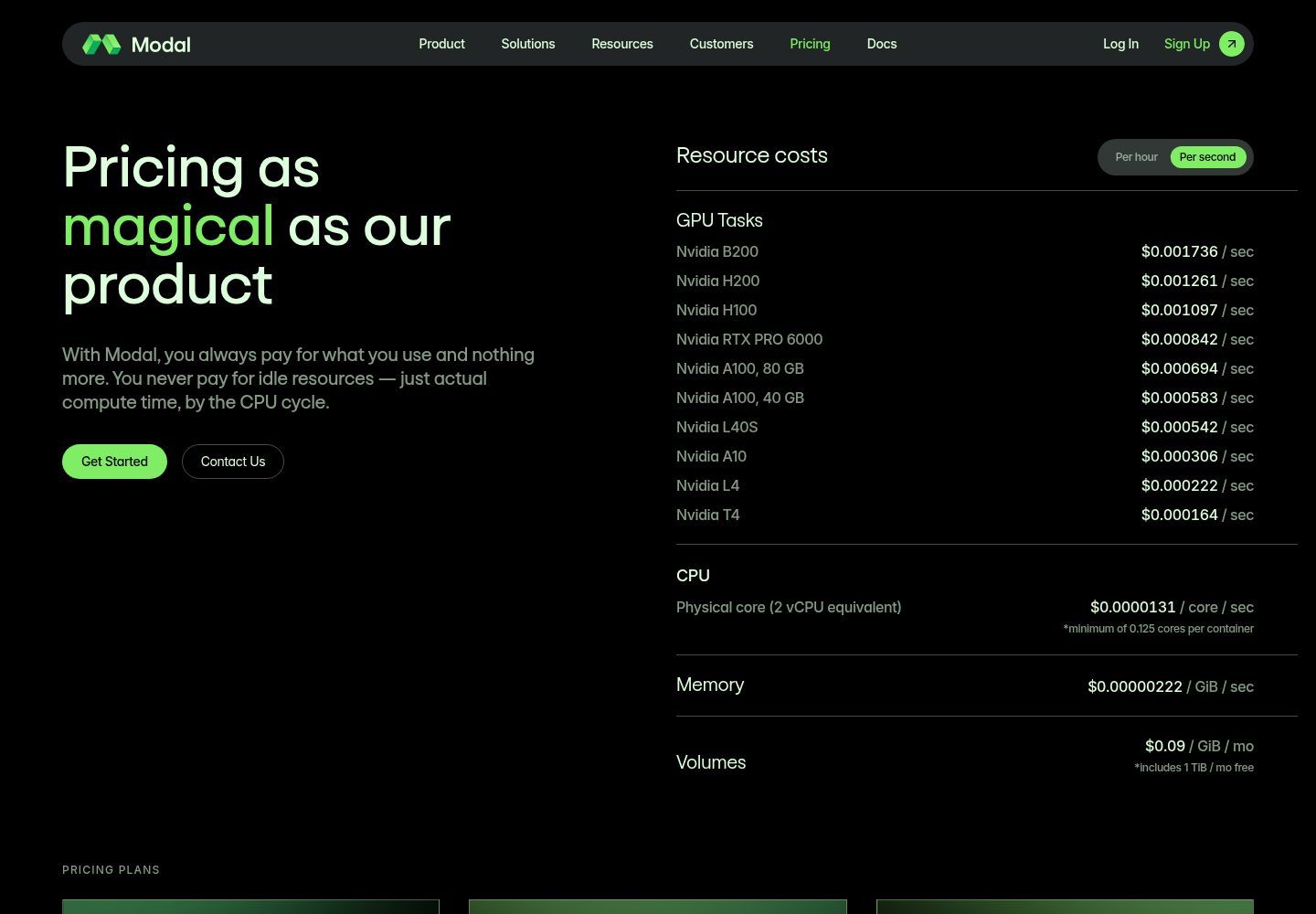The height and width of the screenshot is (914, 1316).
Task: Click the $0.09 / GiB / mo price
Action: coord(1199,746)
